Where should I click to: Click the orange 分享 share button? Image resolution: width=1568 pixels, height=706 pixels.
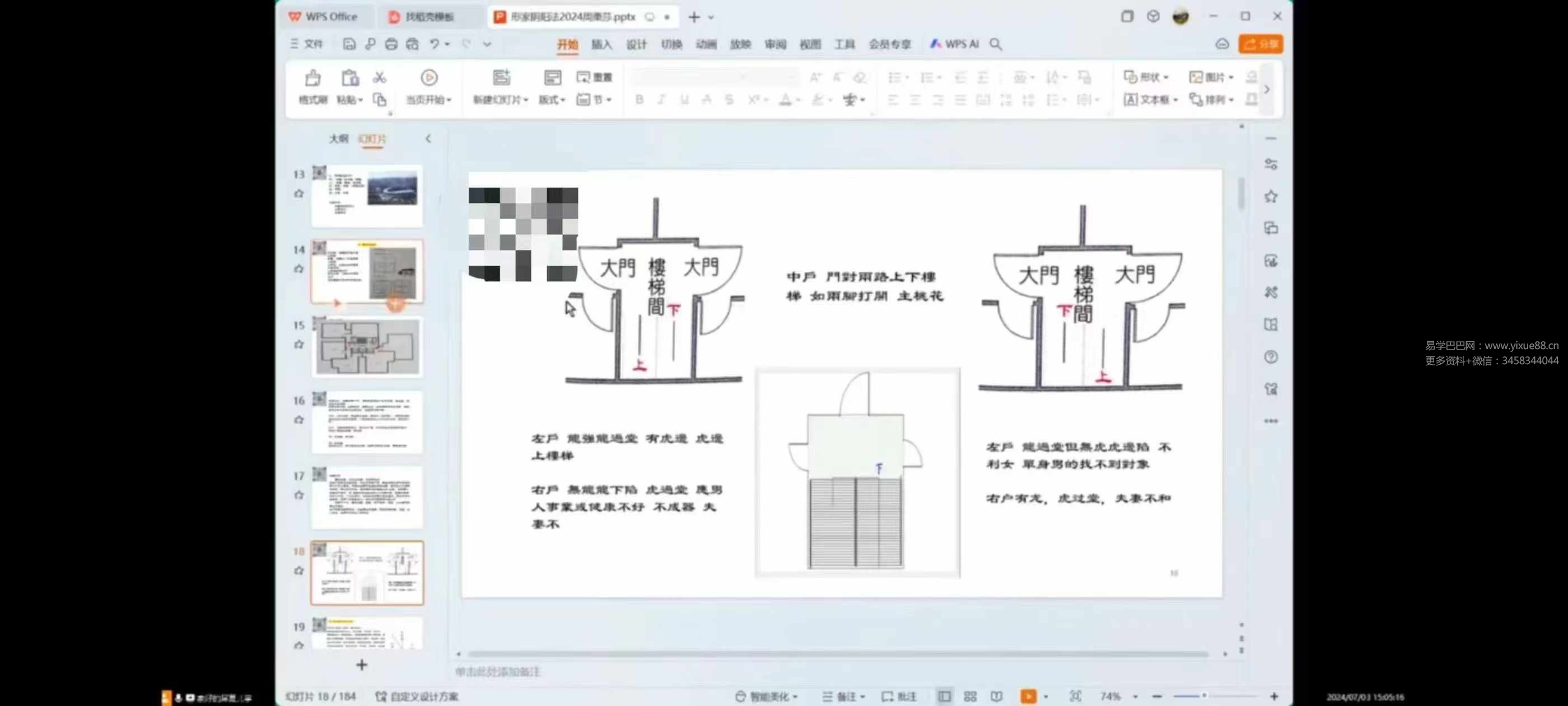[x=1261, y=44]
